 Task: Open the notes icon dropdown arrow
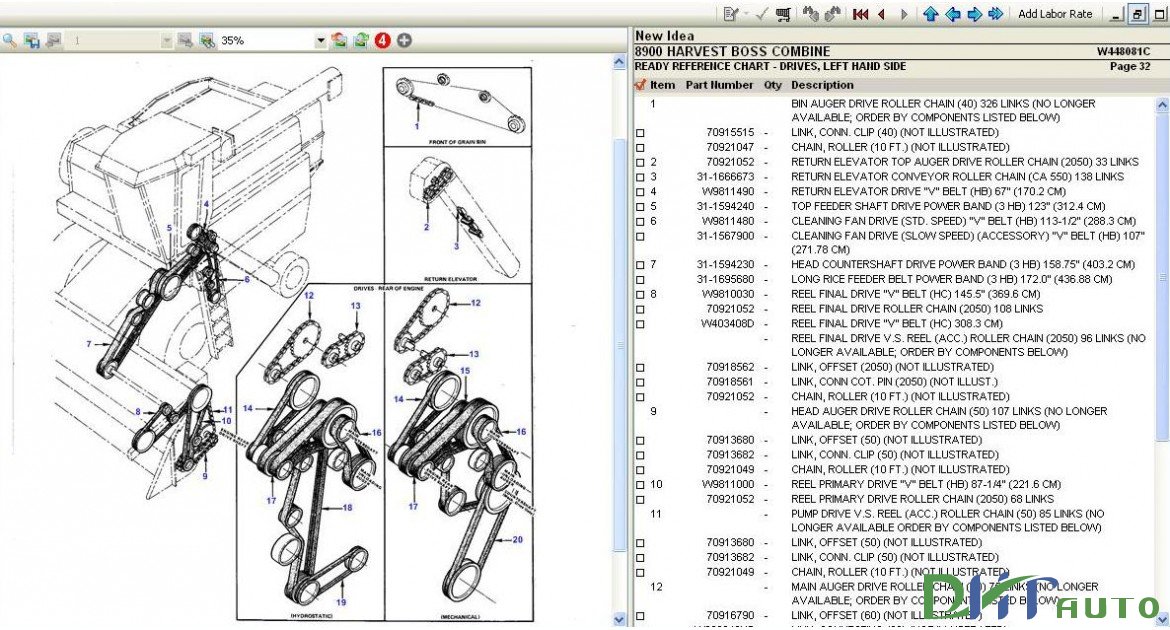pos(744,13)
